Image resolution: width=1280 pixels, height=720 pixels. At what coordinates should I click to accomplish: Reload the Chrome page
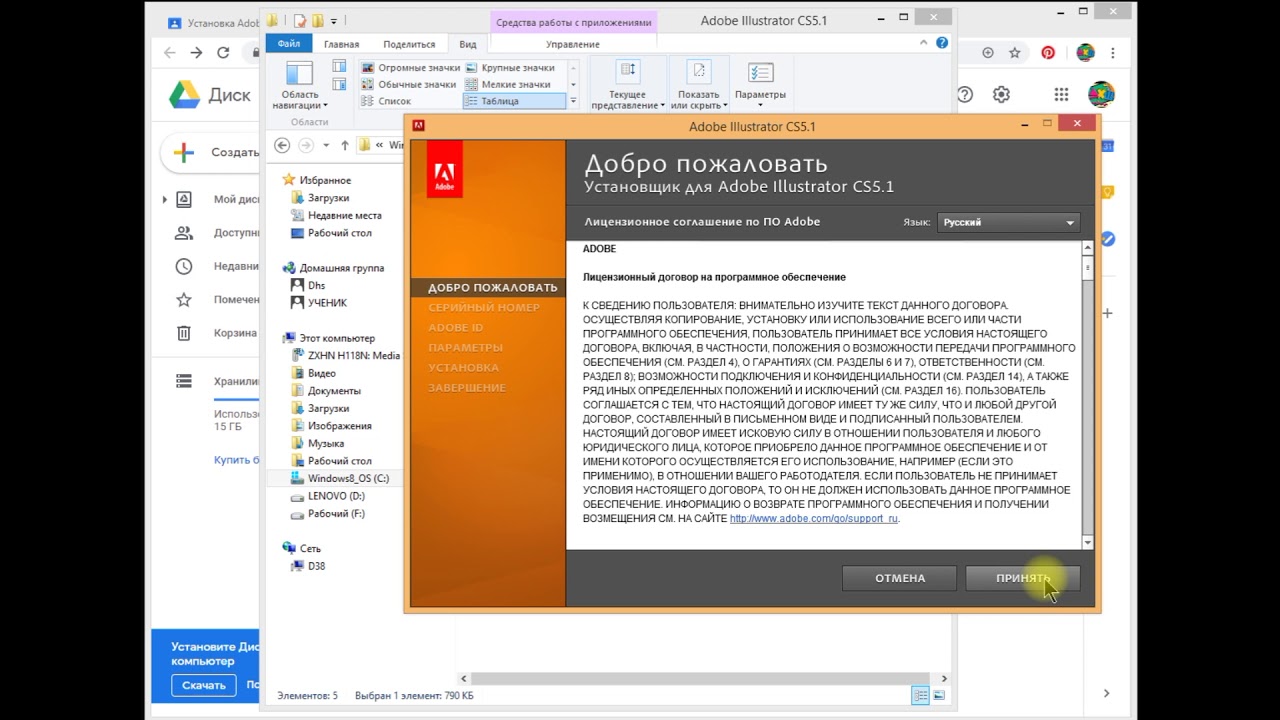pos(222,53)
